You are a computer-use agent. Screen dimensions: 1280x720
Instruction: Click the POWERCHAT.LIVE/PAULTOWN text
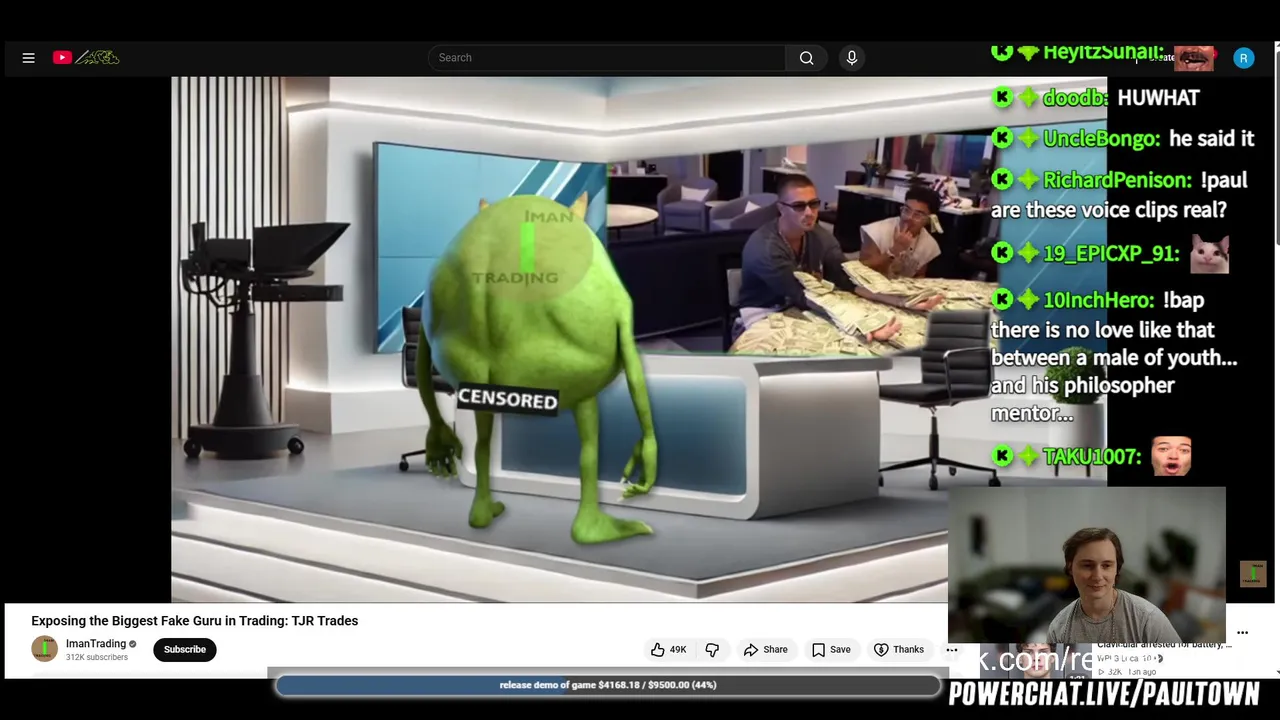[x=1104, y=694]
